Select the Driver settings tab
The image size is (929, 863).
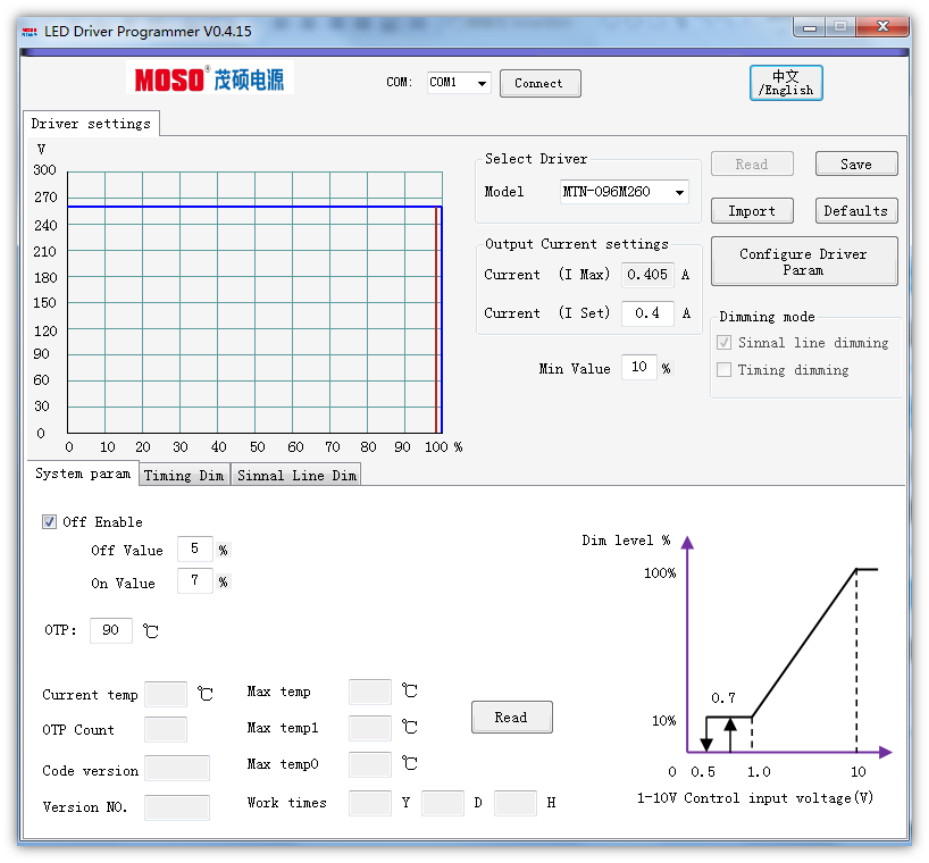91,123
